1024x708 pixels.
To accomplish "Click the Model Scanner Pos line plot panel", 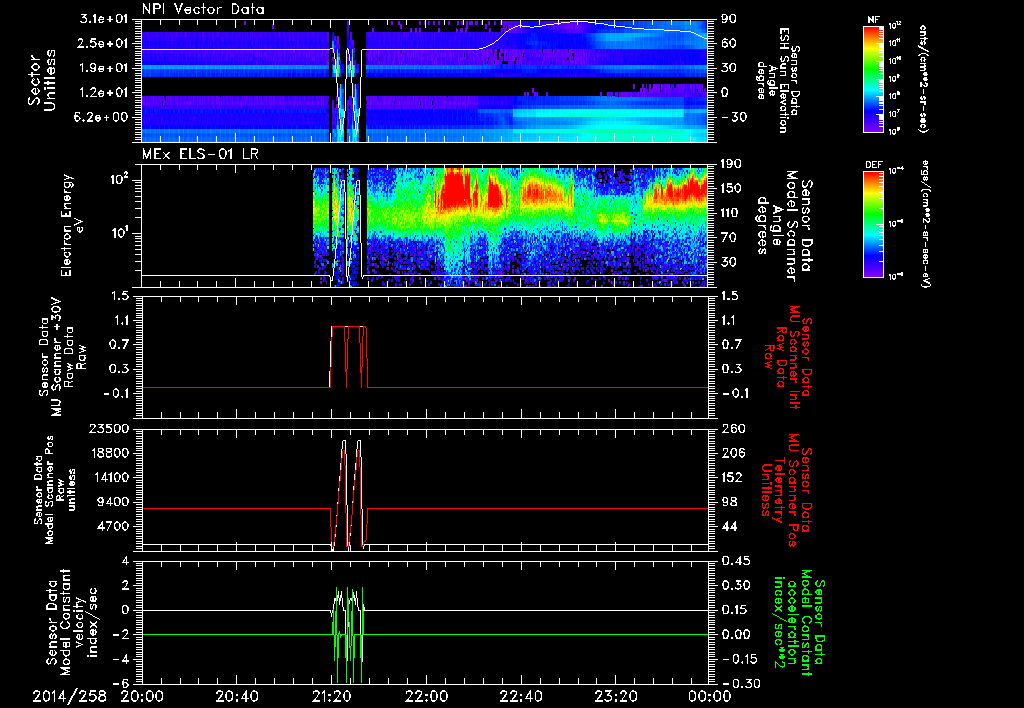I will coord(424,490).
